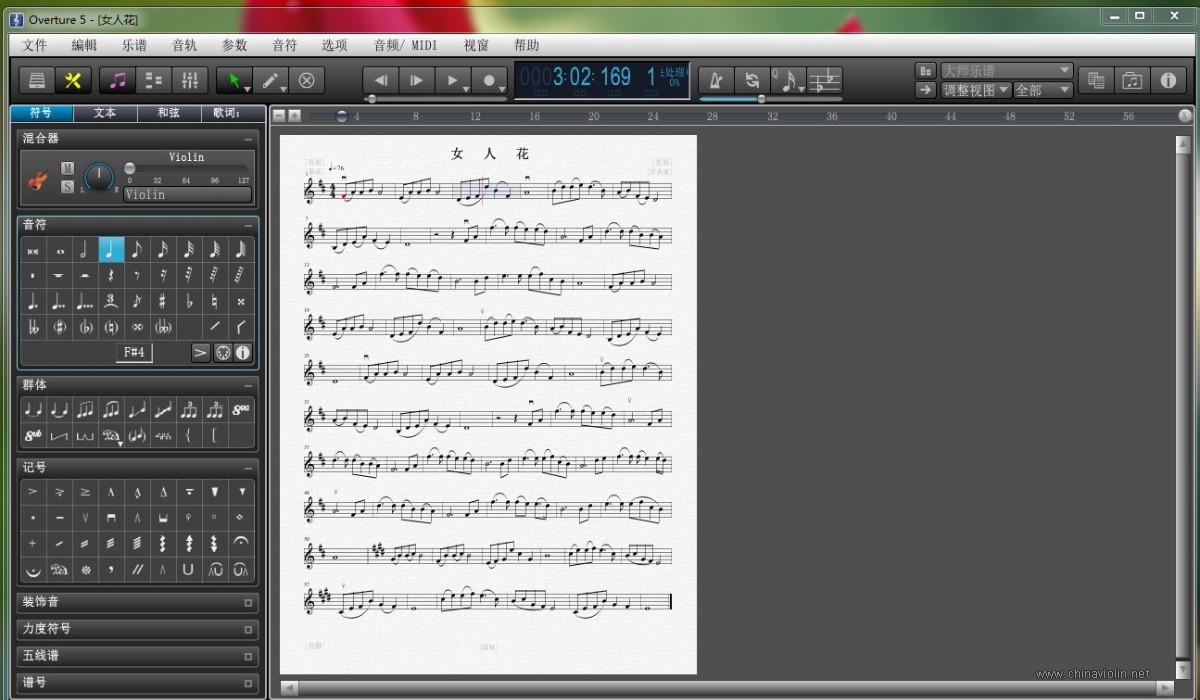Switch to the 文本 tab

pyautogui.click(x=105, y=113)
